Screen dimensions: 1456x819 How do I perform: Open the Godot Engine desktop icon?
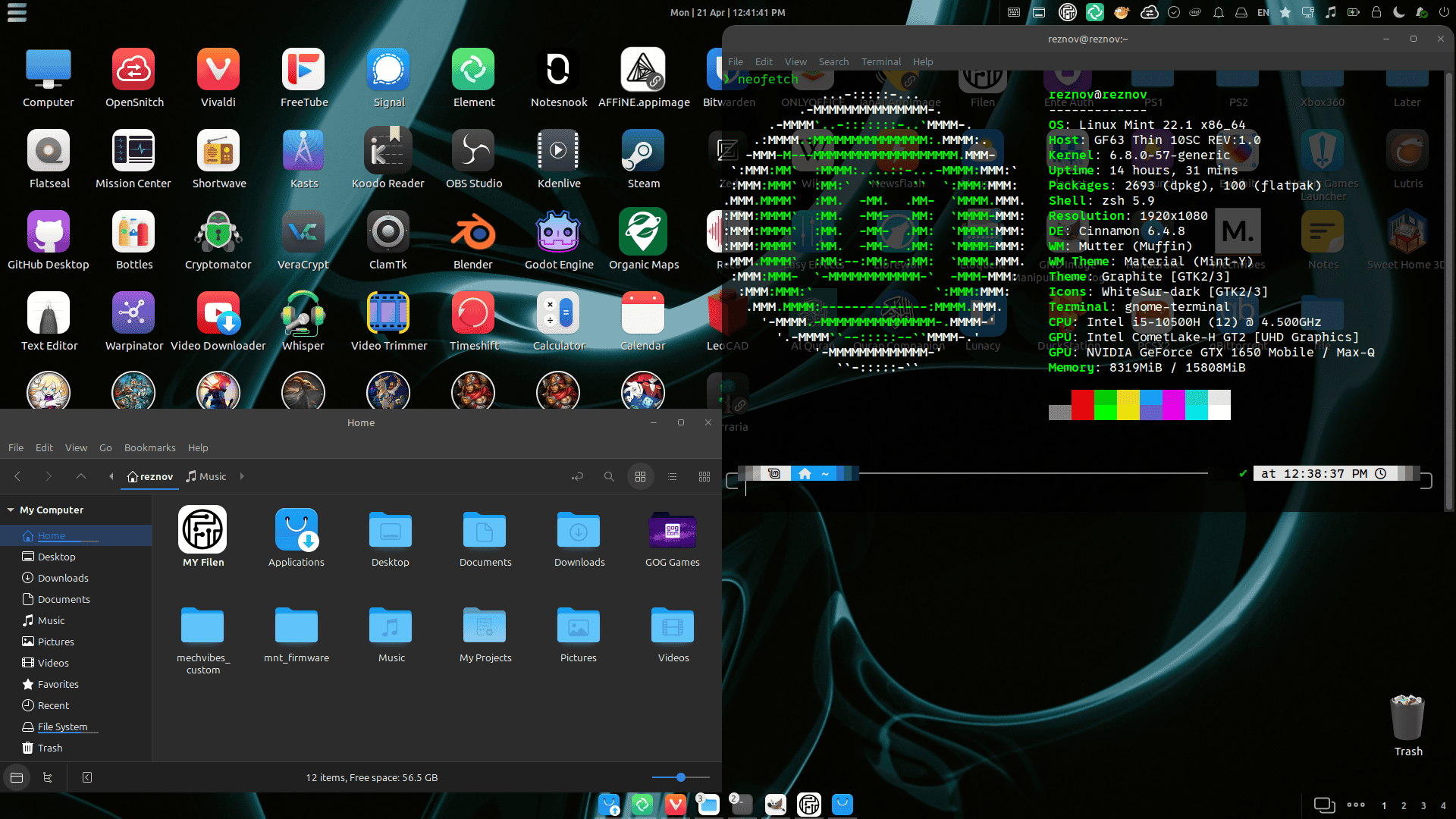pyautogui.click(x=559, y=233)
